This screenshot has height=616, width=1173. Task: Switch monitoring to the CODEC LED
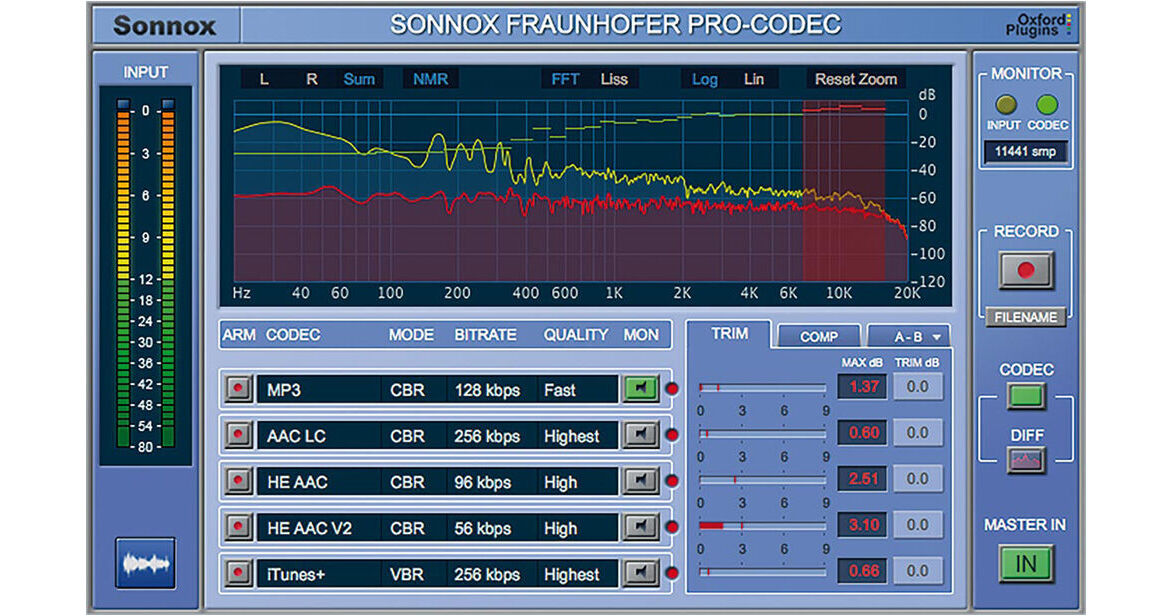tap(1046, 103)
